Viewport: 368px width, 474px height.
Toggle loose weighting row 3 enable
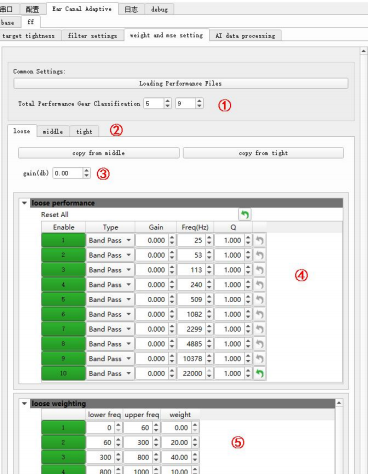(x=63, y=457)
